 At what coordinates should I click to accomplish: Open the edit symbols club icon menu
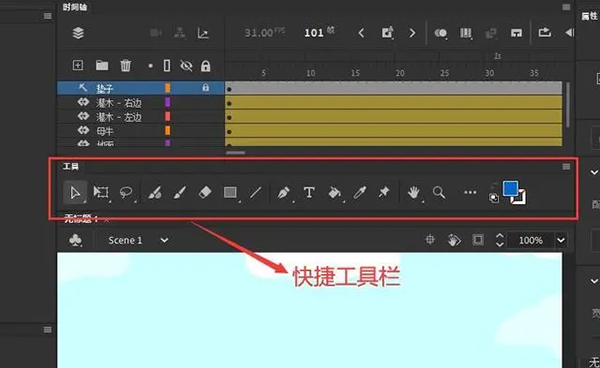[x=75, y=240]
